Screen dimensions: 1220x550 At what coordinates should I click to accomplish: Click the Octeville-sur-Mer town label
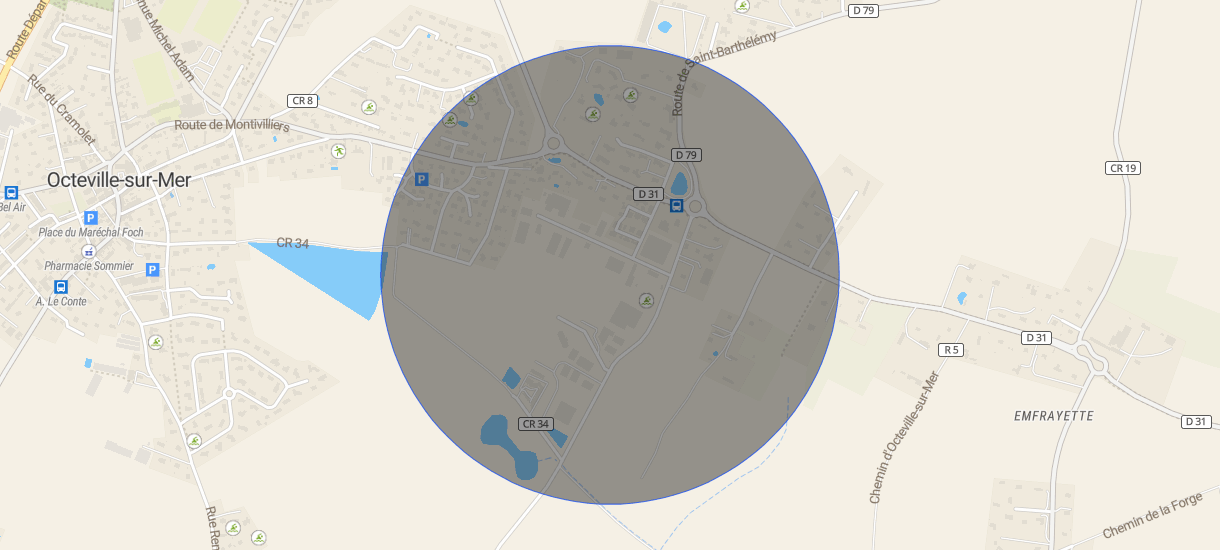119,180
